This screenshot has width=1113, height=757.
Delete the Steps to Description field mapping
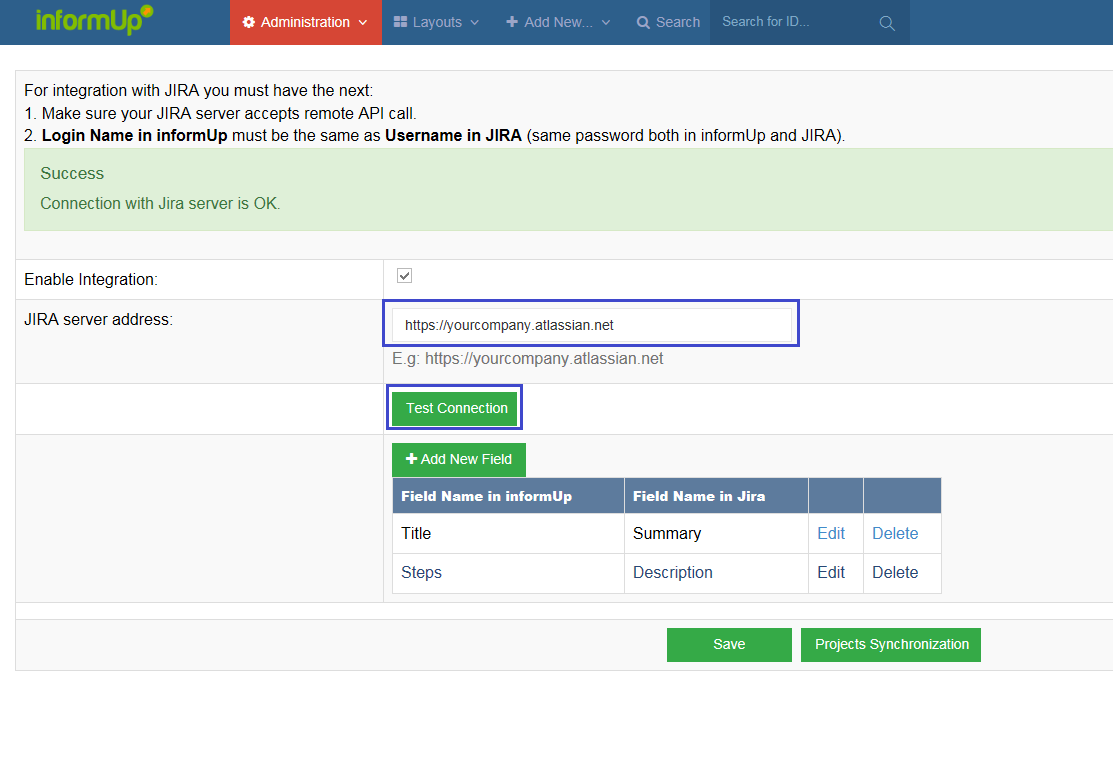(895, 572)
